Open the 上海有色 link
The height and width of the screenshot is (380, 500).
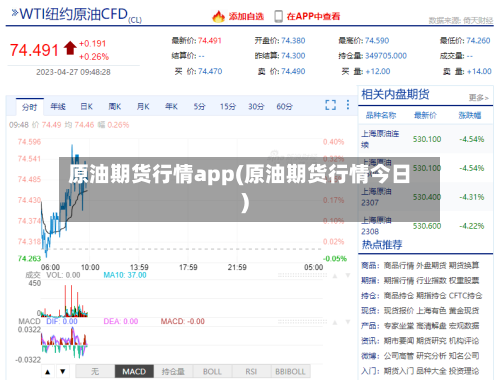[x=431, y=311]
